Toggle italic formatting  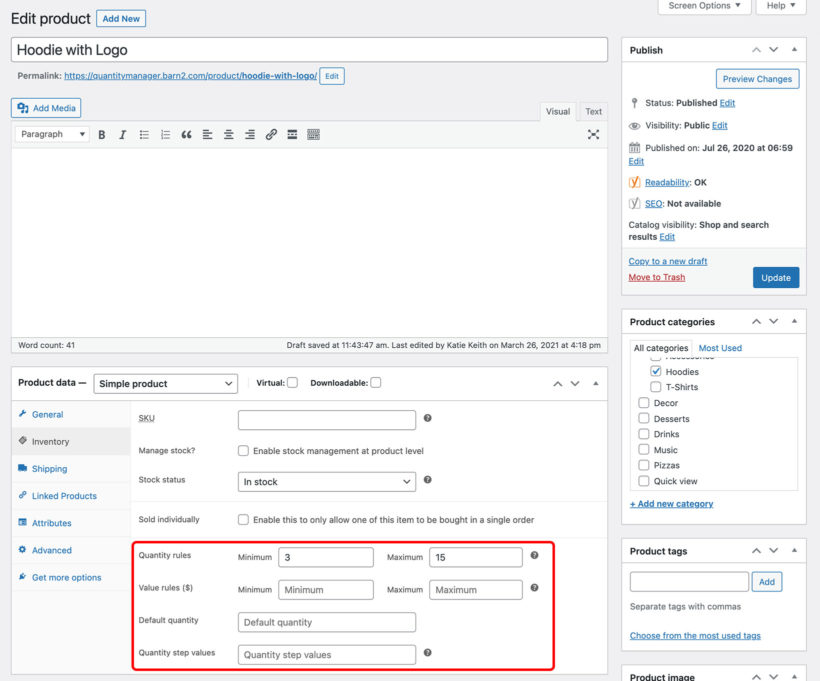click(121, 134)
